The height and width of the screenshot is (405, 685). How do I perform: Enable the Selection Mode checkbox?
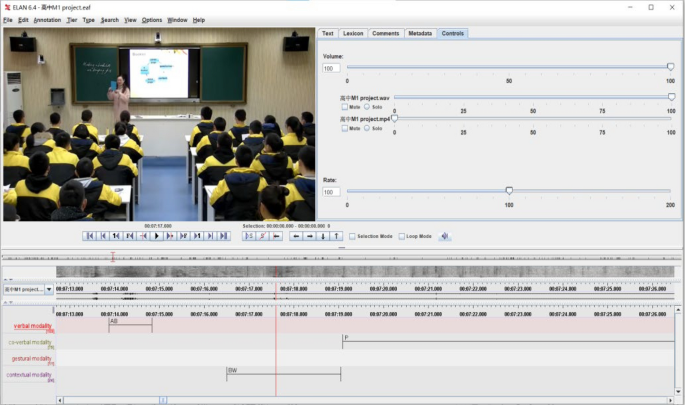pos(352,236)
